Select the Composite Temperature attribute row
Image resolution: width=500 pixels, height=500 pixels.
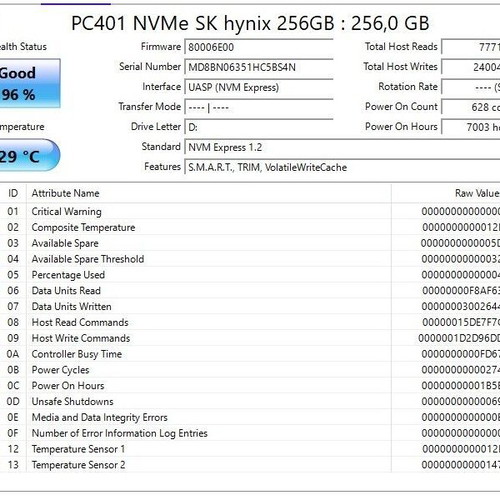click(250, 227)
